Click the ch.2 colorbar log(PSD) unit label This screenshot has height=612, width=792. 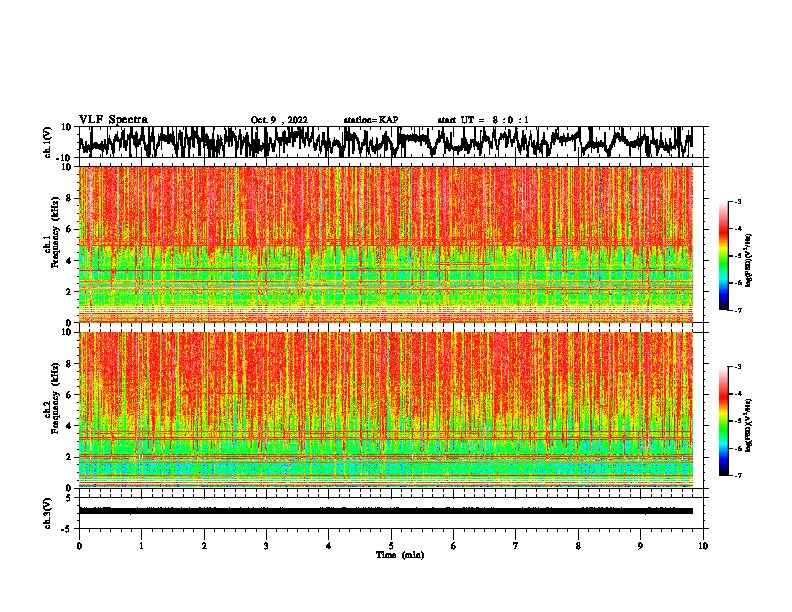[x=748, y=426]
